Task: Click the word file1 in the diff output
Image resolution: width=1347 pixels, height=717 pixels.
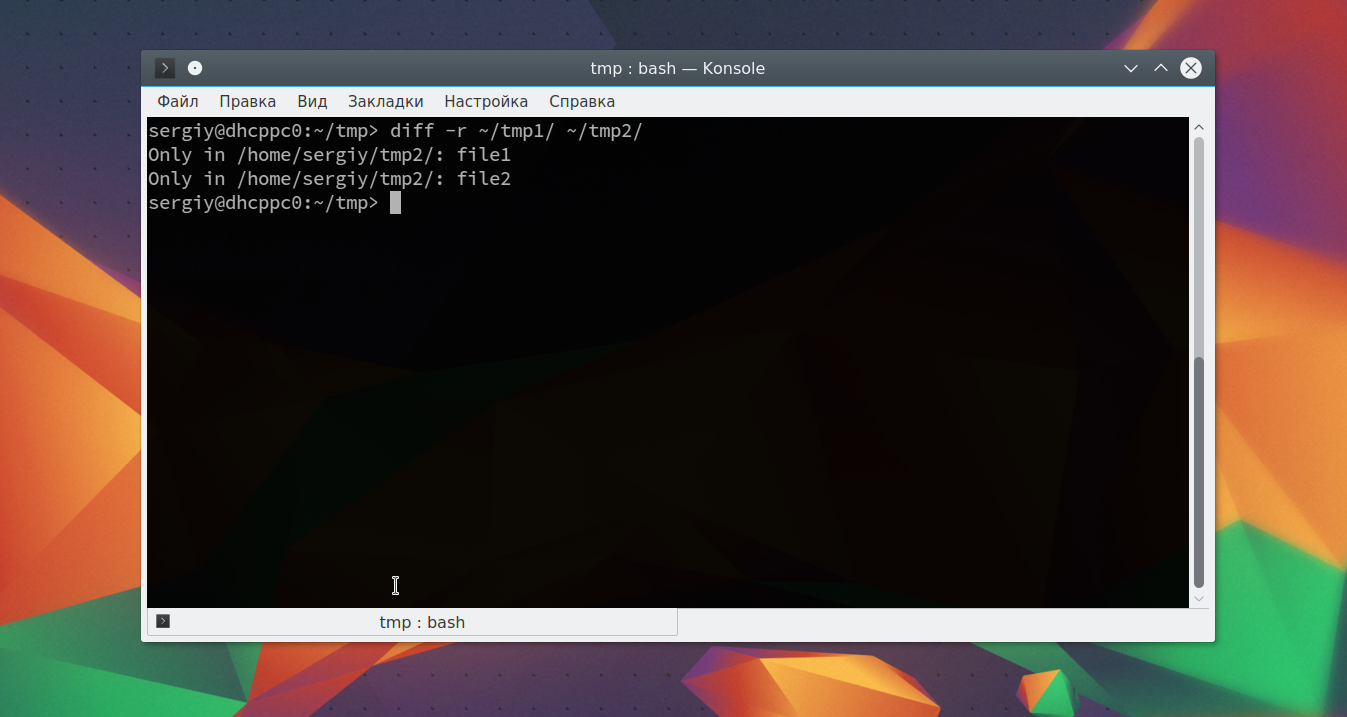Action: [484, 154]
